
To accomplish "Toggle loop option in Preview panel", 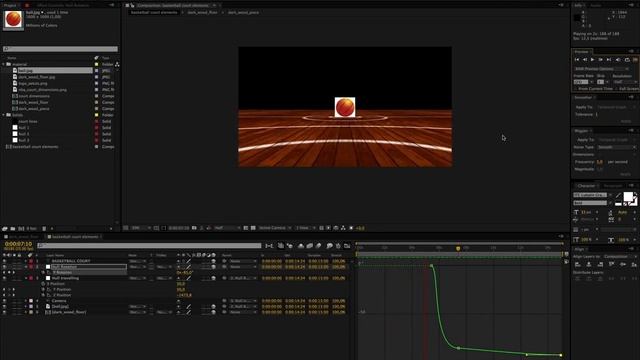I will click(x=627, y=60).
